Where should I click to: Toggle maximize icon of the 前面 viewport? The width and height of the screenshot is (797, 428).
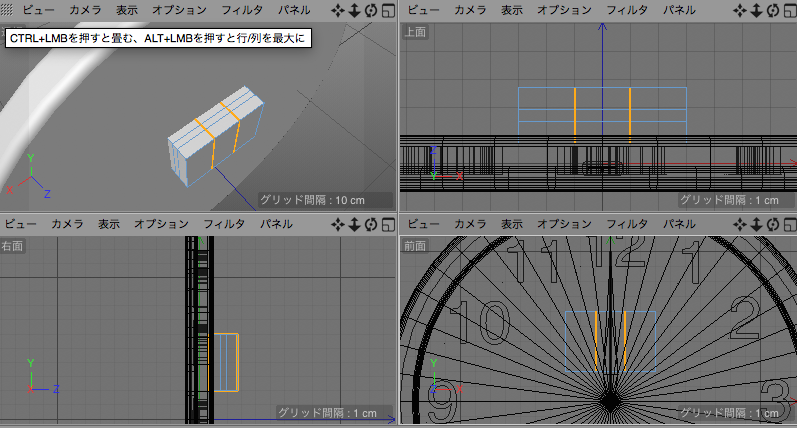790,224
